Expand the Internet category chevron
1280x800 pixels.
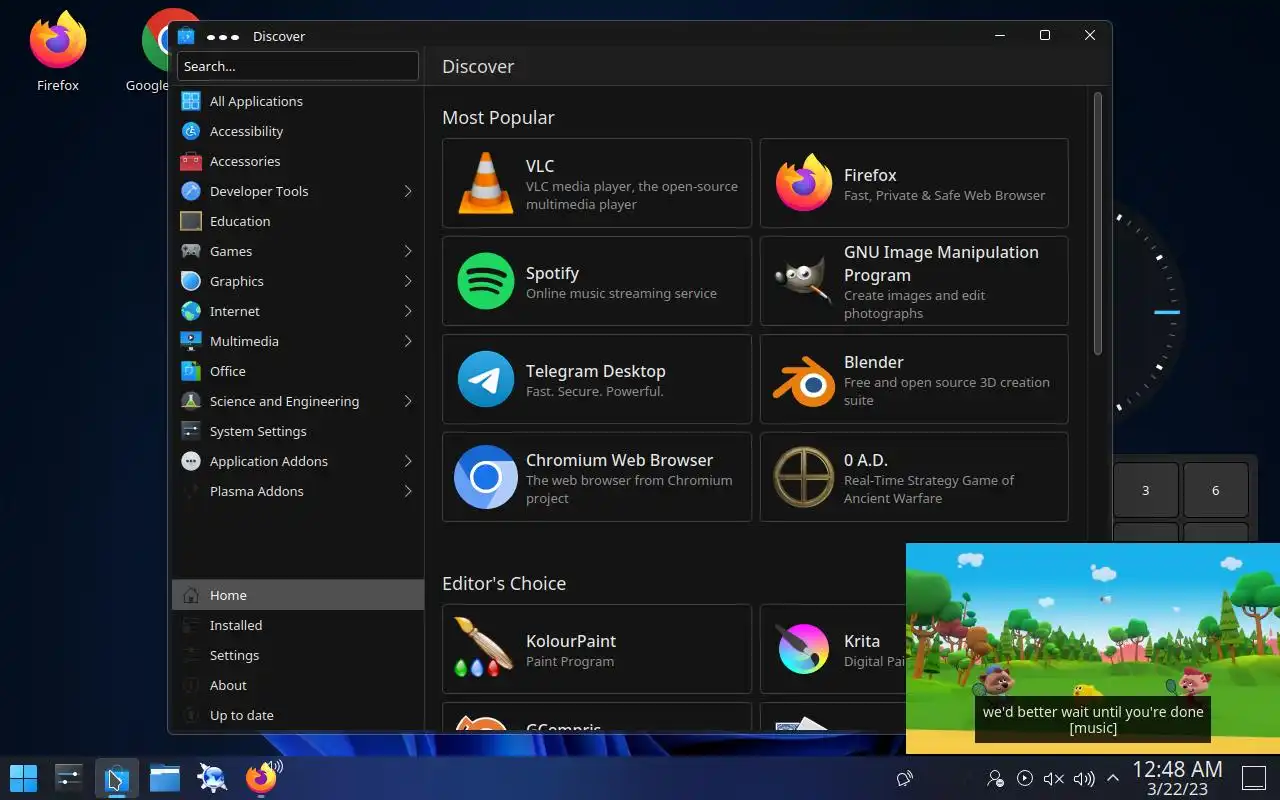coord(408,311)
